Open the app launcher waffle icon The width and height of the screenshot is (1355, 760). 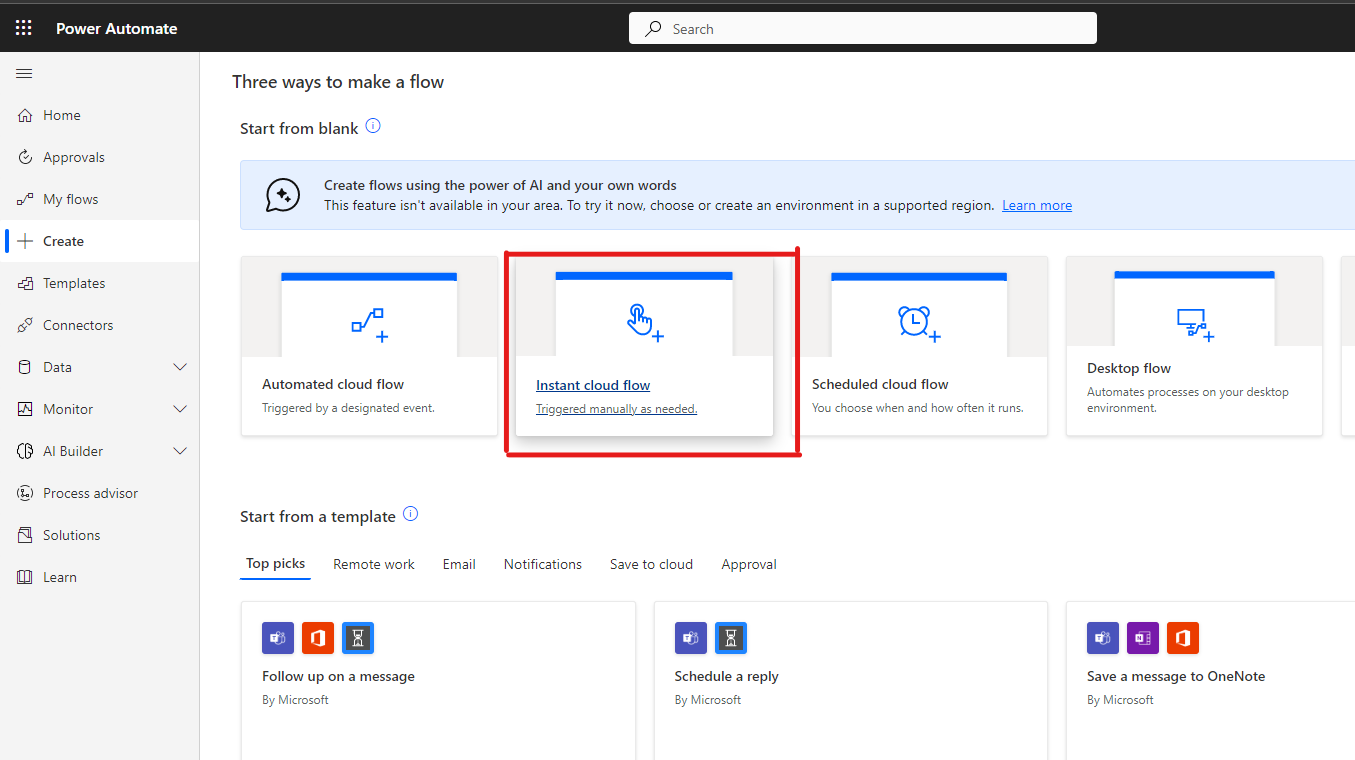click(x=24, y=28)
